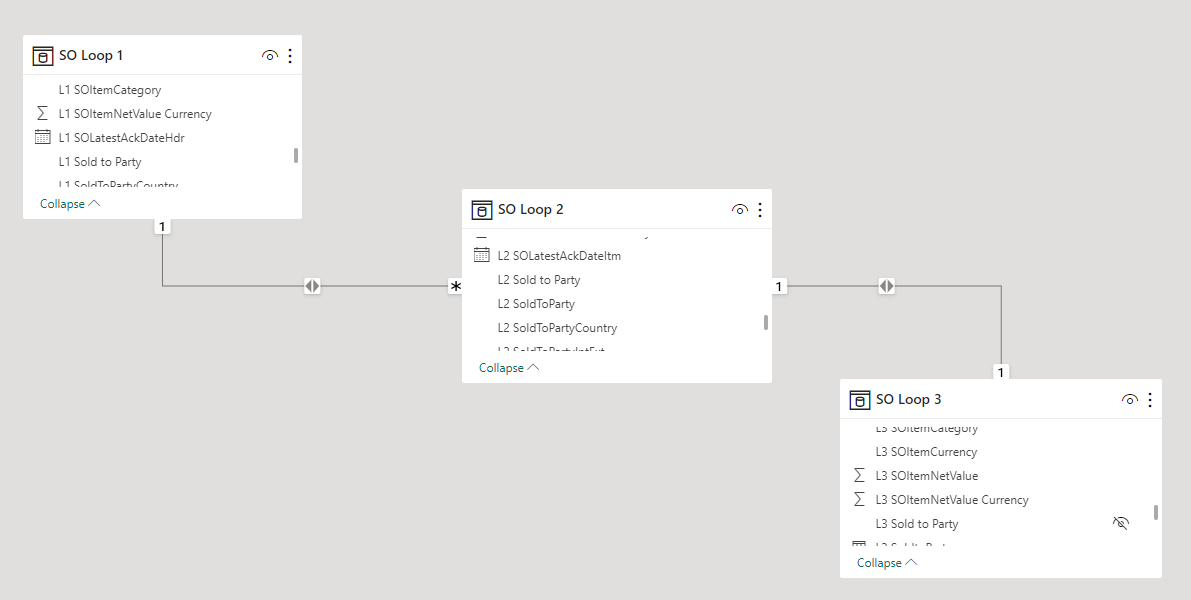
Task: Click the sum icon beside L3 SOItemNetValue
Action: click(859, 475)
